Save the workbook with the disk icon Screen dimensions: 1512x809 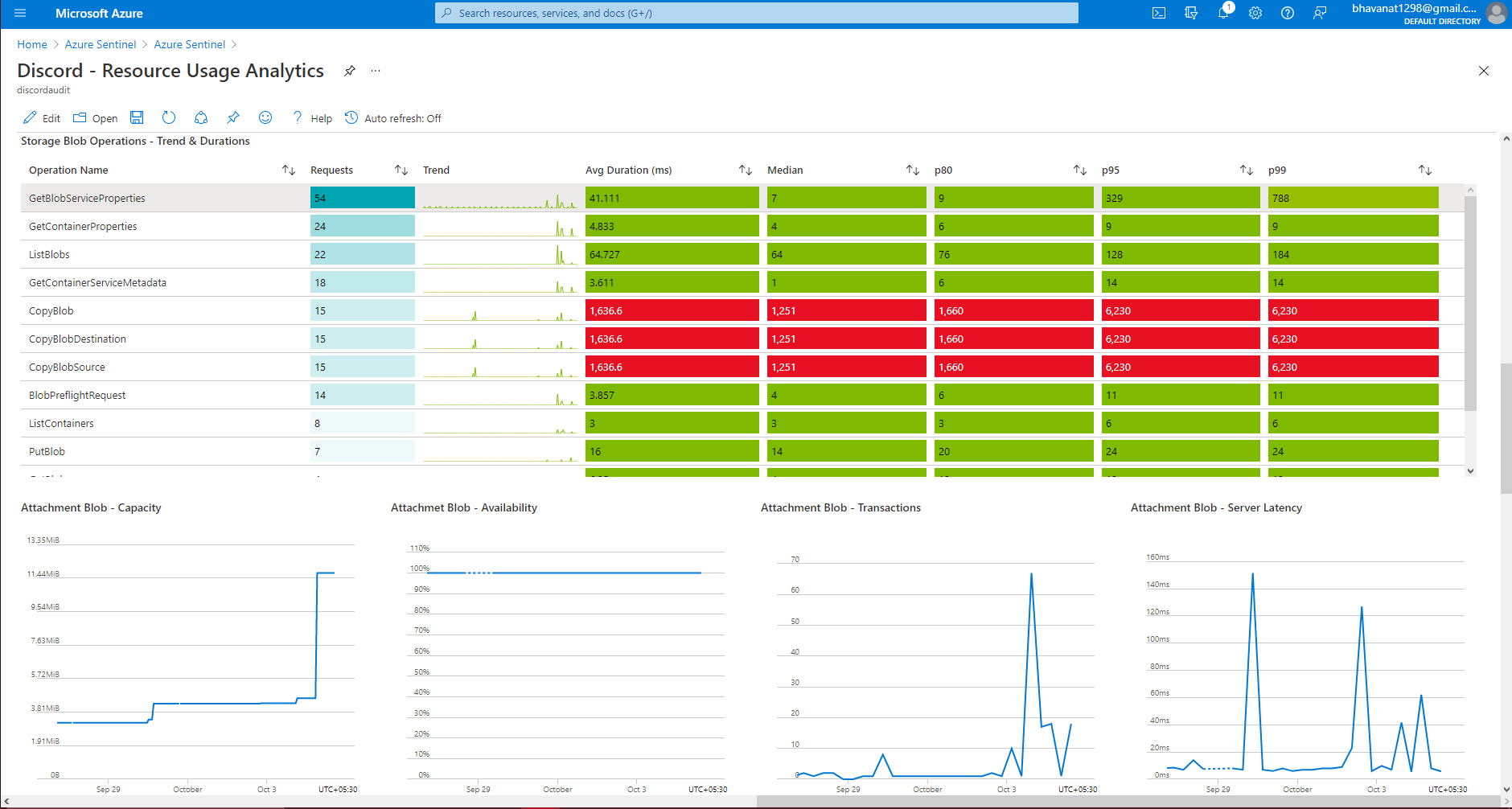pos(137,117)
